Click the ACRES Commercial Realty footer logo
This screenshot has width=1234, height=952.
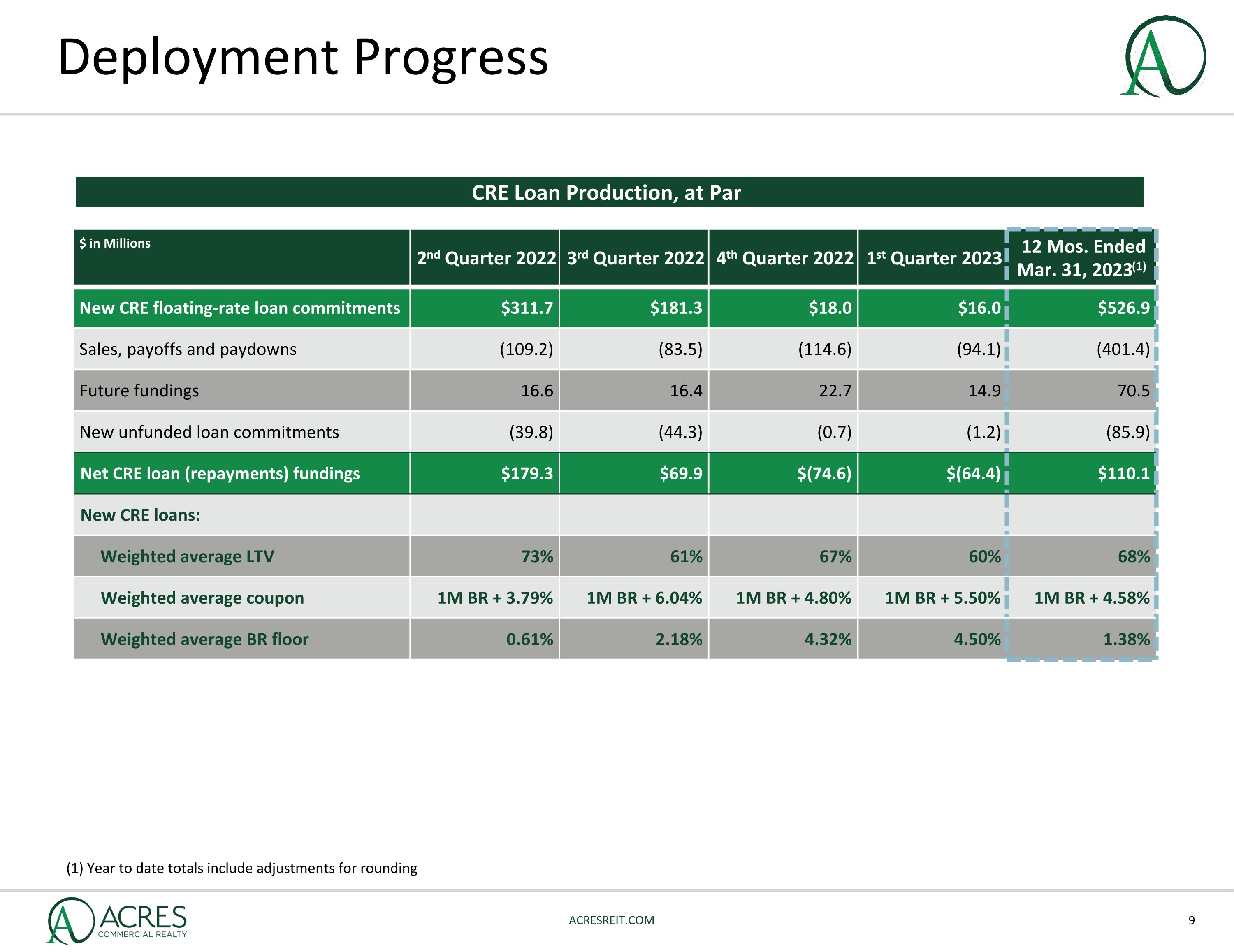[x=117, y=920]
